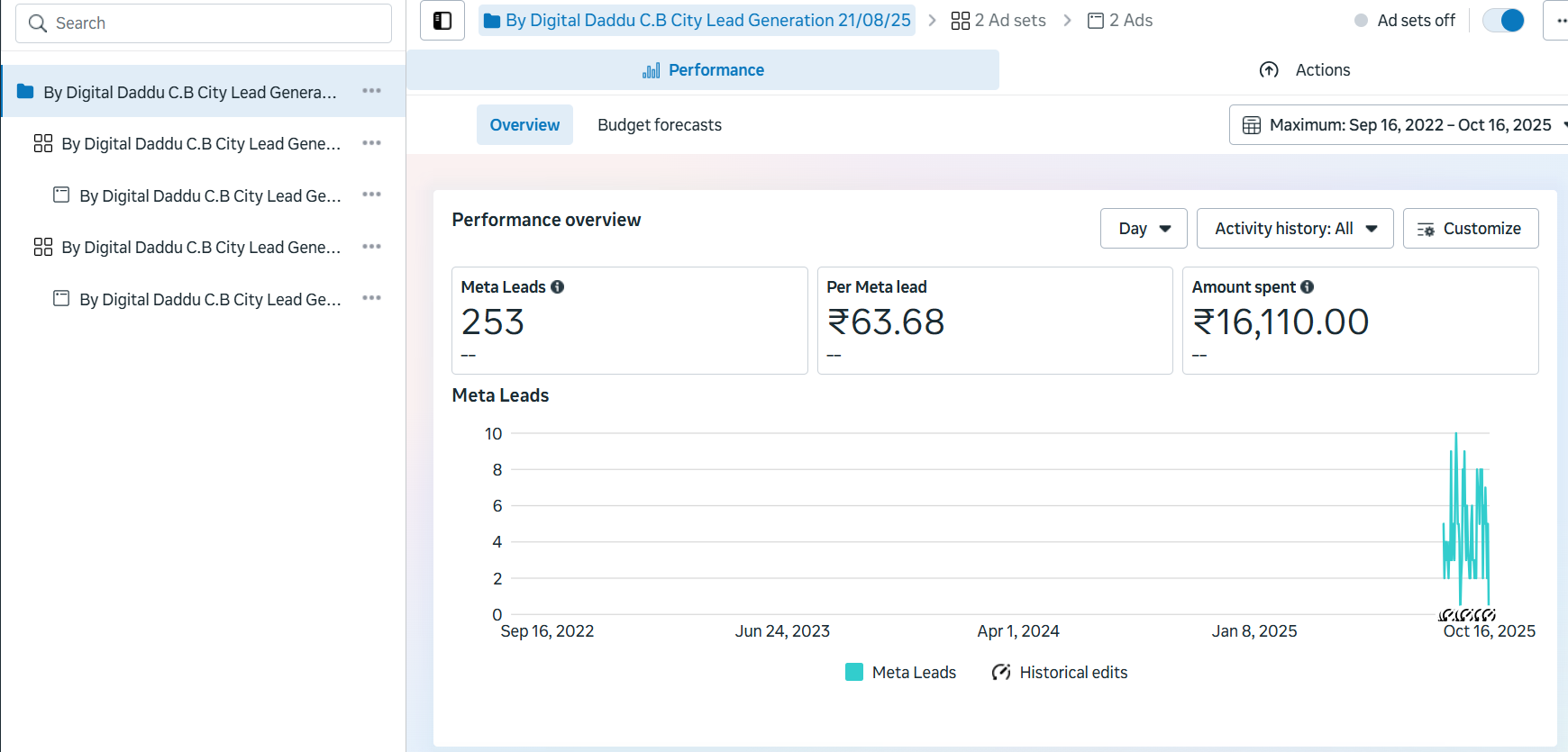Viewport: 1568px width, 752px height.
Task: Toggle the Meta Leads legend series
Action: pyautogui.click(x=900, y=673)
